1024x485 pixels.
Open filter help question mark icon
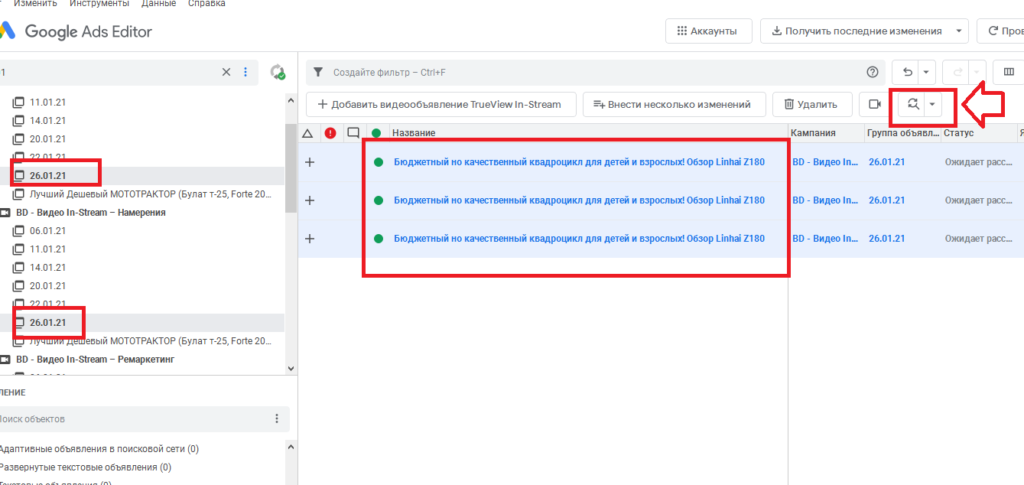872,72
